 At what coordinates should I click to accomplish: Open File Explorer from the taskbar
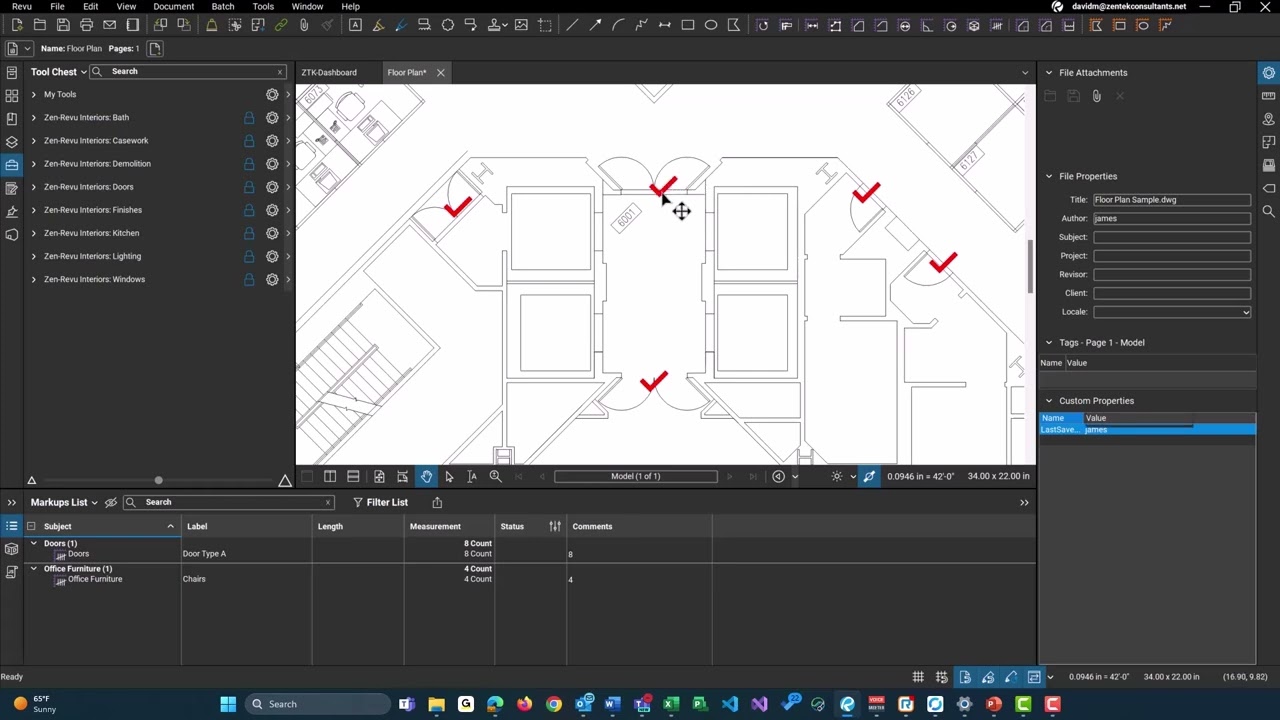tap(436, 704)
